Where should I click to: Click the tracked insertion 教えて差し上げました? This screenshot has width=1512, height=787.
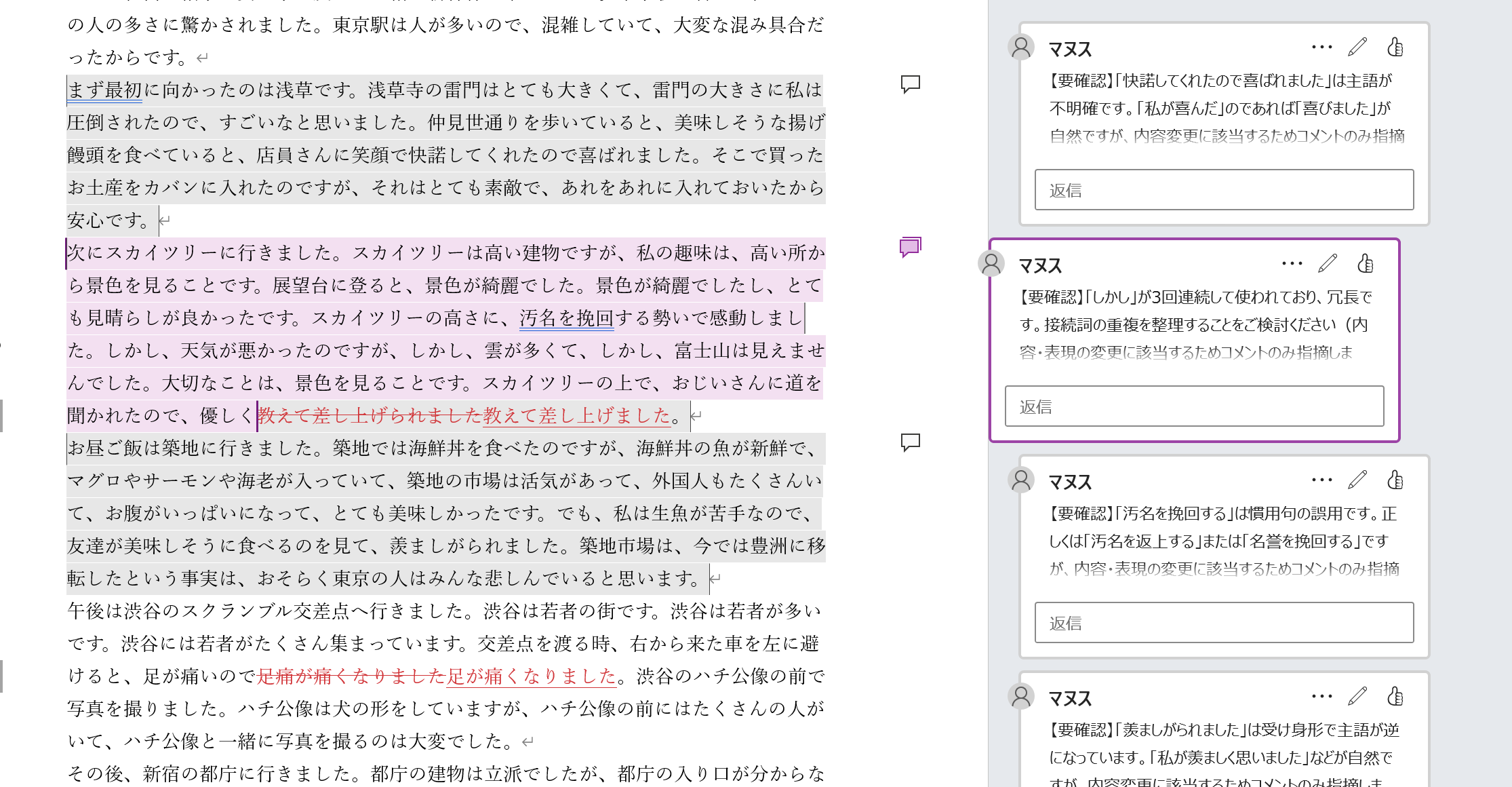pyautogui.click(x=576, y=415)
